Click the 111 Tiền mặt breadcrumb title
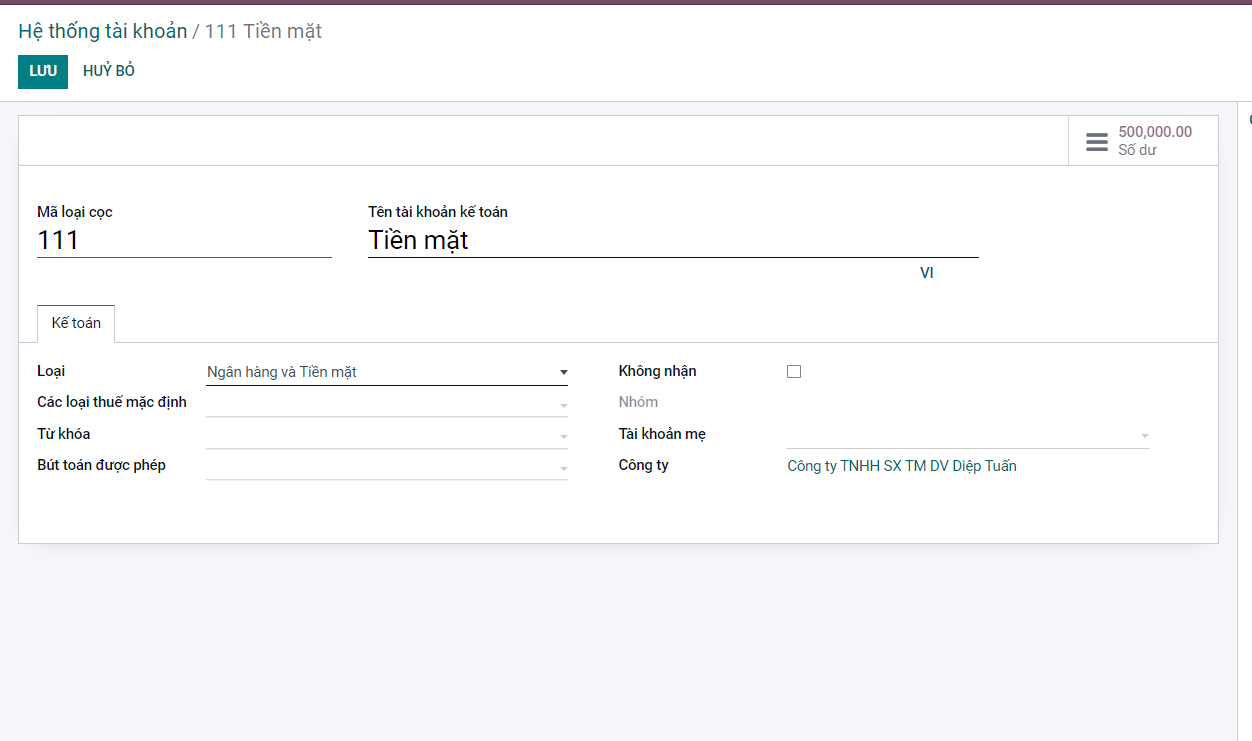This screenshot has width=1252, height=741. pos(263,31)
